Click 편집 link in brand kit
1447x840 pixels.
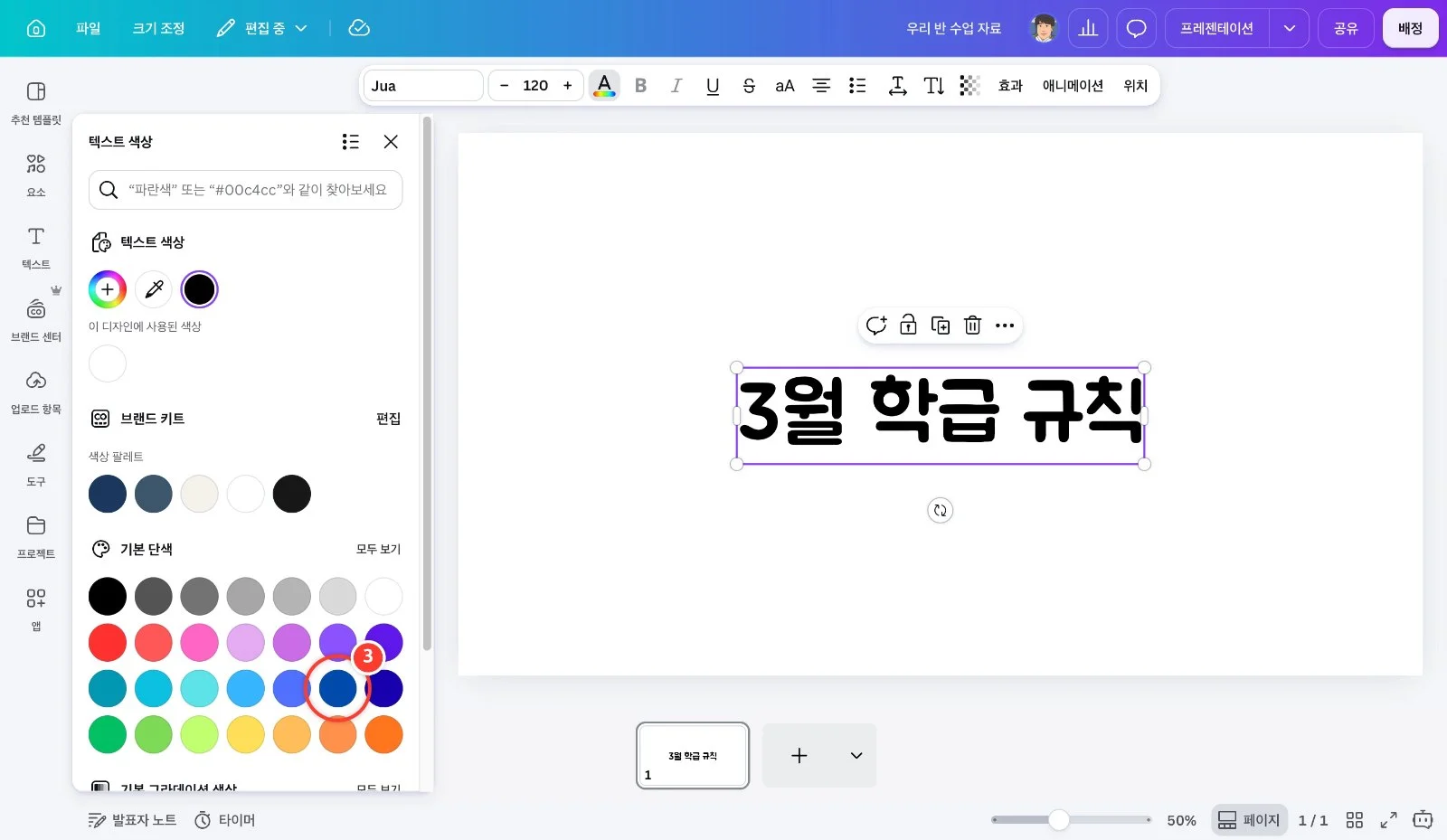[x=388, y=419]
